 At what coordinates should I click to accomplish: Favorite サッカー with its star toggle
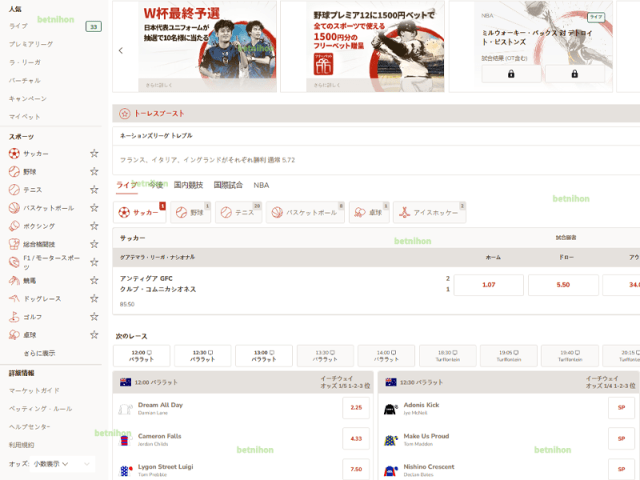coord(94,153)
